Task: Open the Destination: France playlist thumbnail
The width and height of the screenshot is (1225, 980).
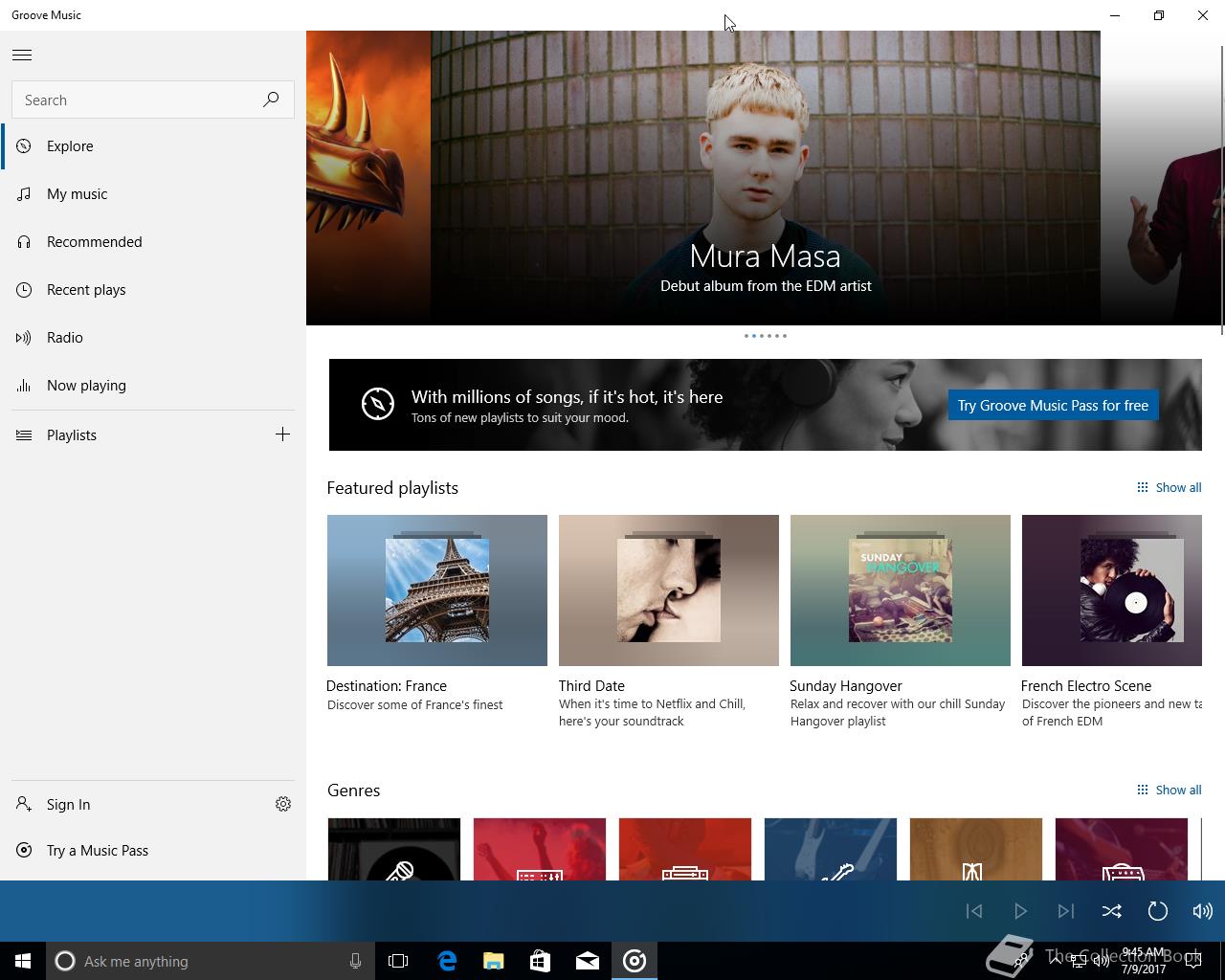Action: pyautogui.click(x=437, y=590)
